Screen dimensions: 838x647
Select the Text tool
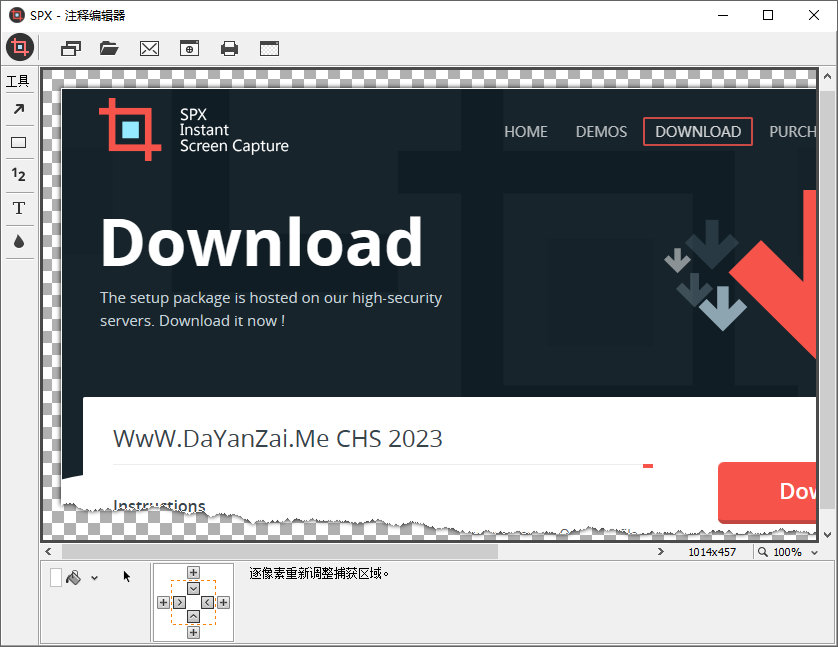19,208
